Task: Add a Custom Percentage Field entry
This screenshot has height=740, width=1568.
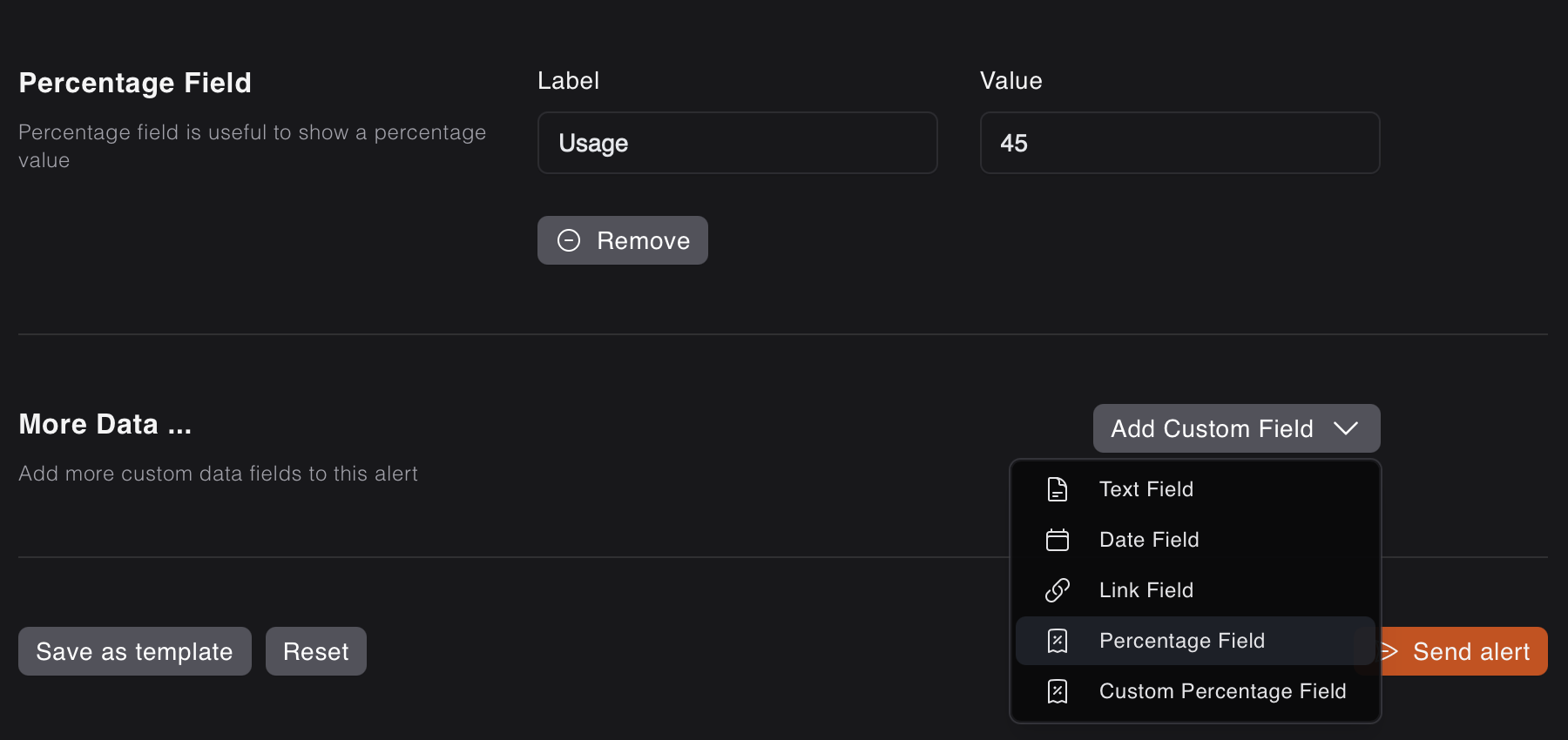Action: (1221, 691)
